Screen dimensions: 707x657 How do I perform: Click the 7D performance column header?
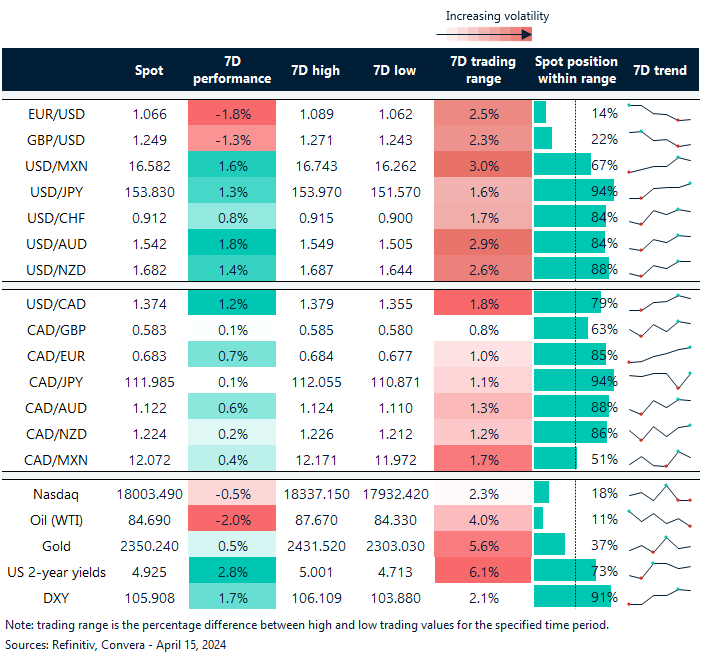[x=230, y=70]
